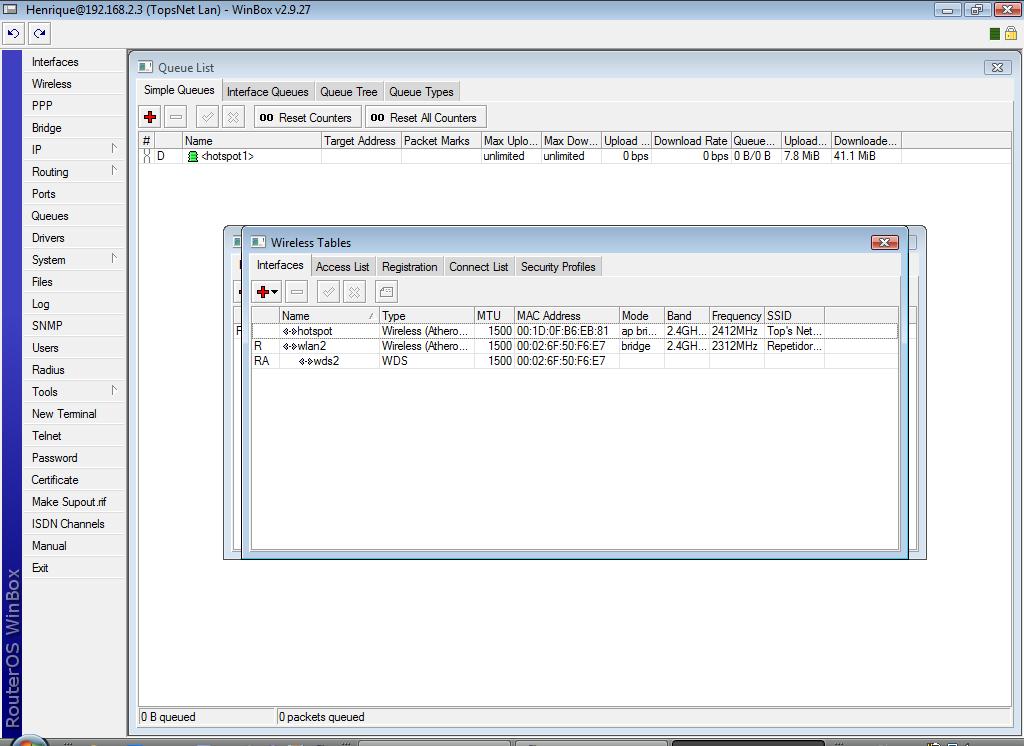
Task: Remove the selected queue with the minus button
Action: click(x=176, y=118)
